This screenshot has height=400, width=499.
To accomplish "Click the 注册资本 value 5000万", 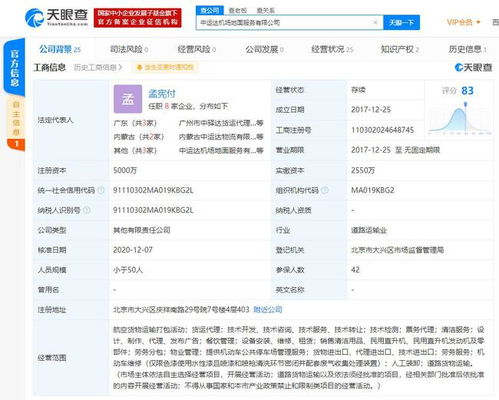I will [x=125, y=170].
